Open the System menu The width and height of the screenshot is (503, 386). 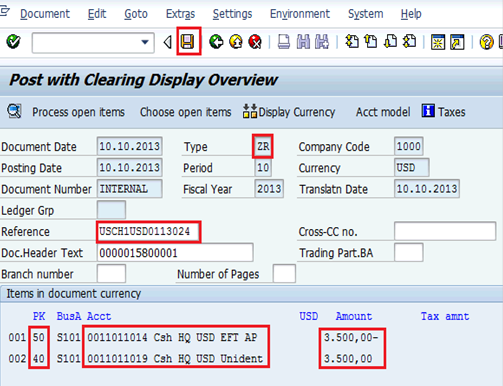click(x=365, y=14)
